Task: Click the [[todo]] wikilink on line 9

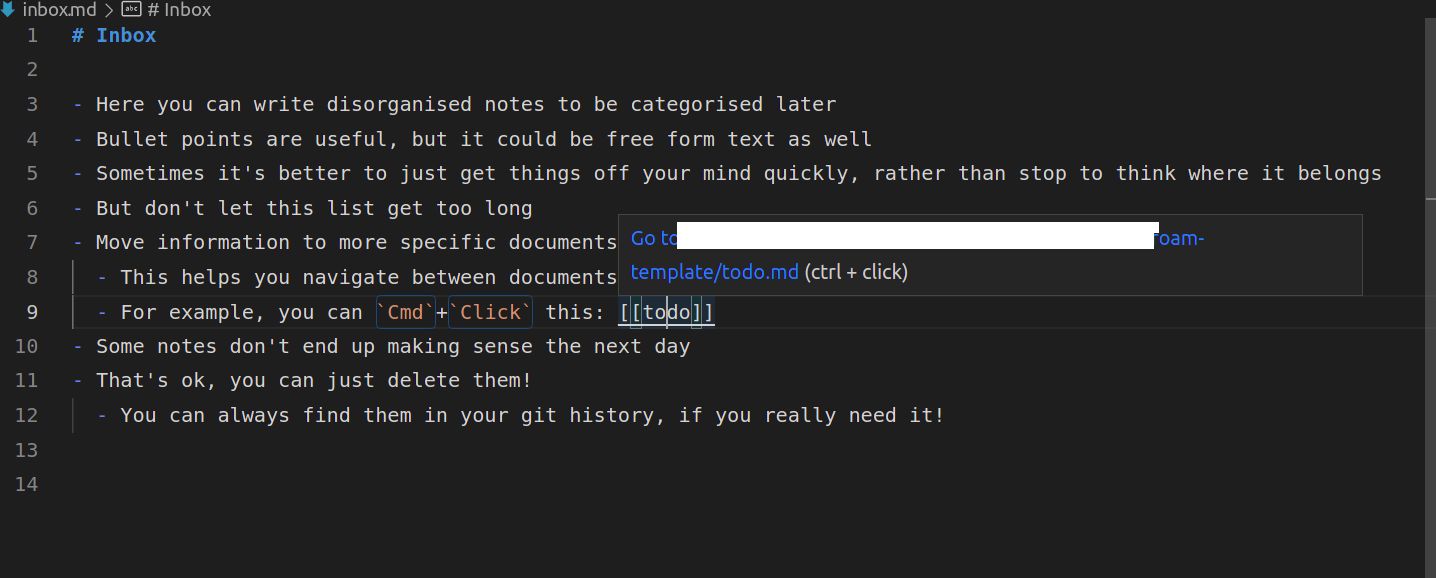Action: point(665,312)
